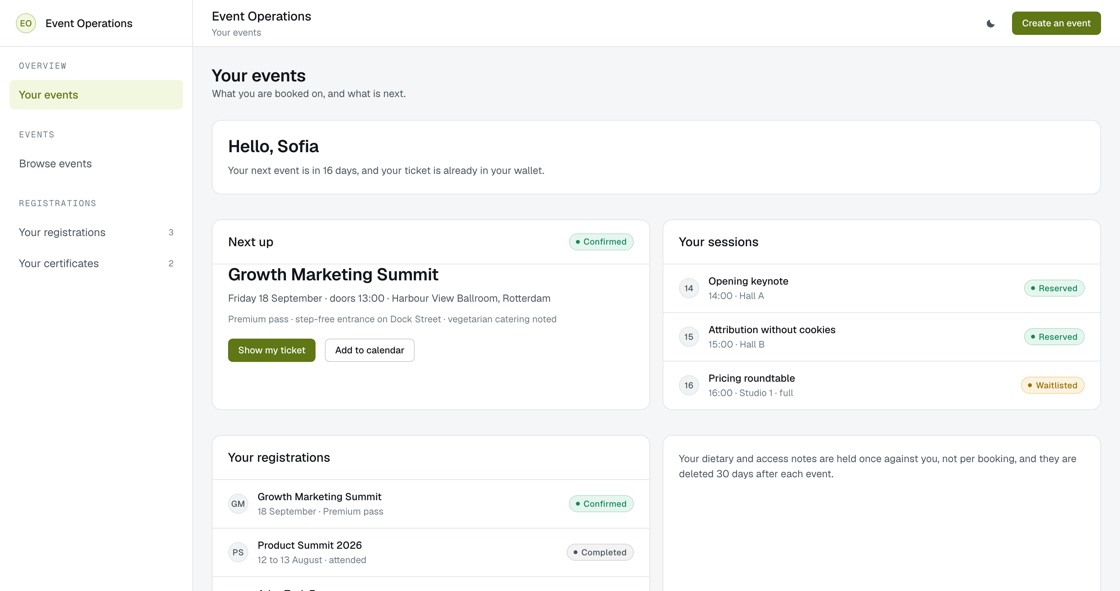
Task: Click the registrations count 3 in the sidebar
Action: point(171,232)
